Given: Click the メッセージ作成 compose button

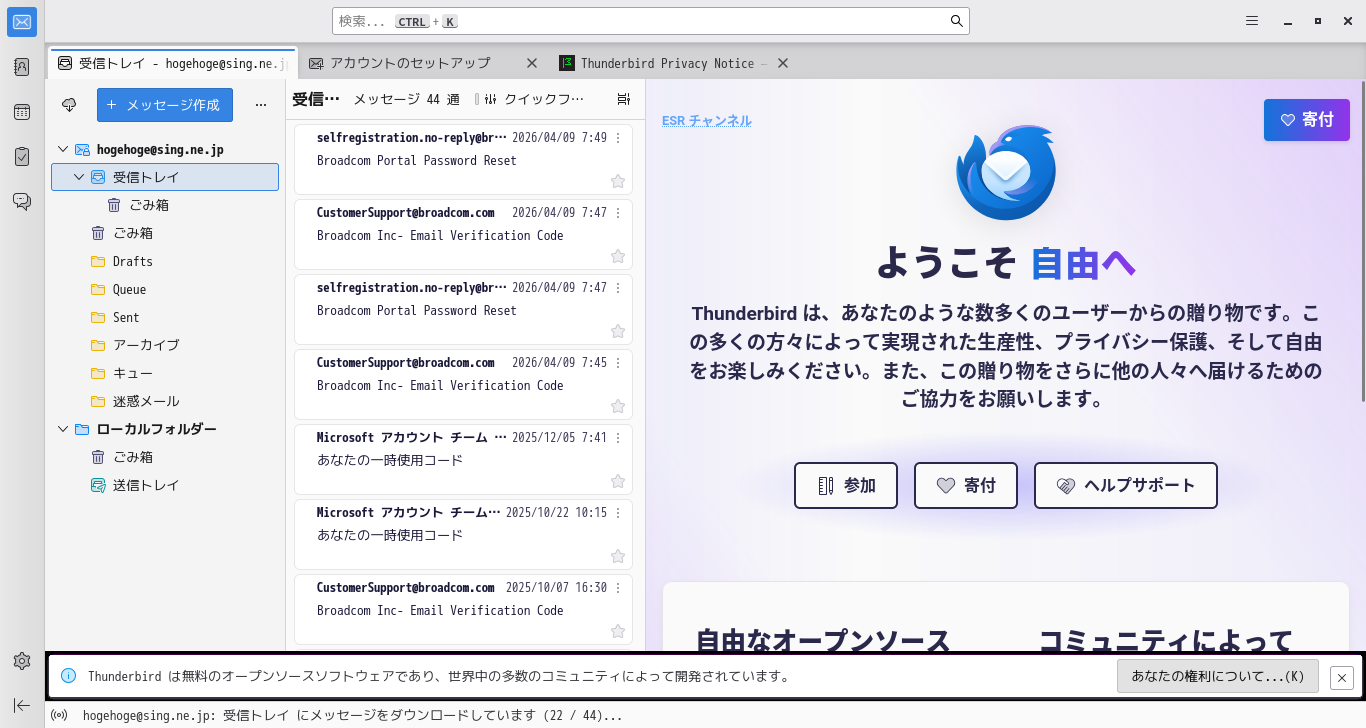Looking at the screenshot, I should point(165,105).
